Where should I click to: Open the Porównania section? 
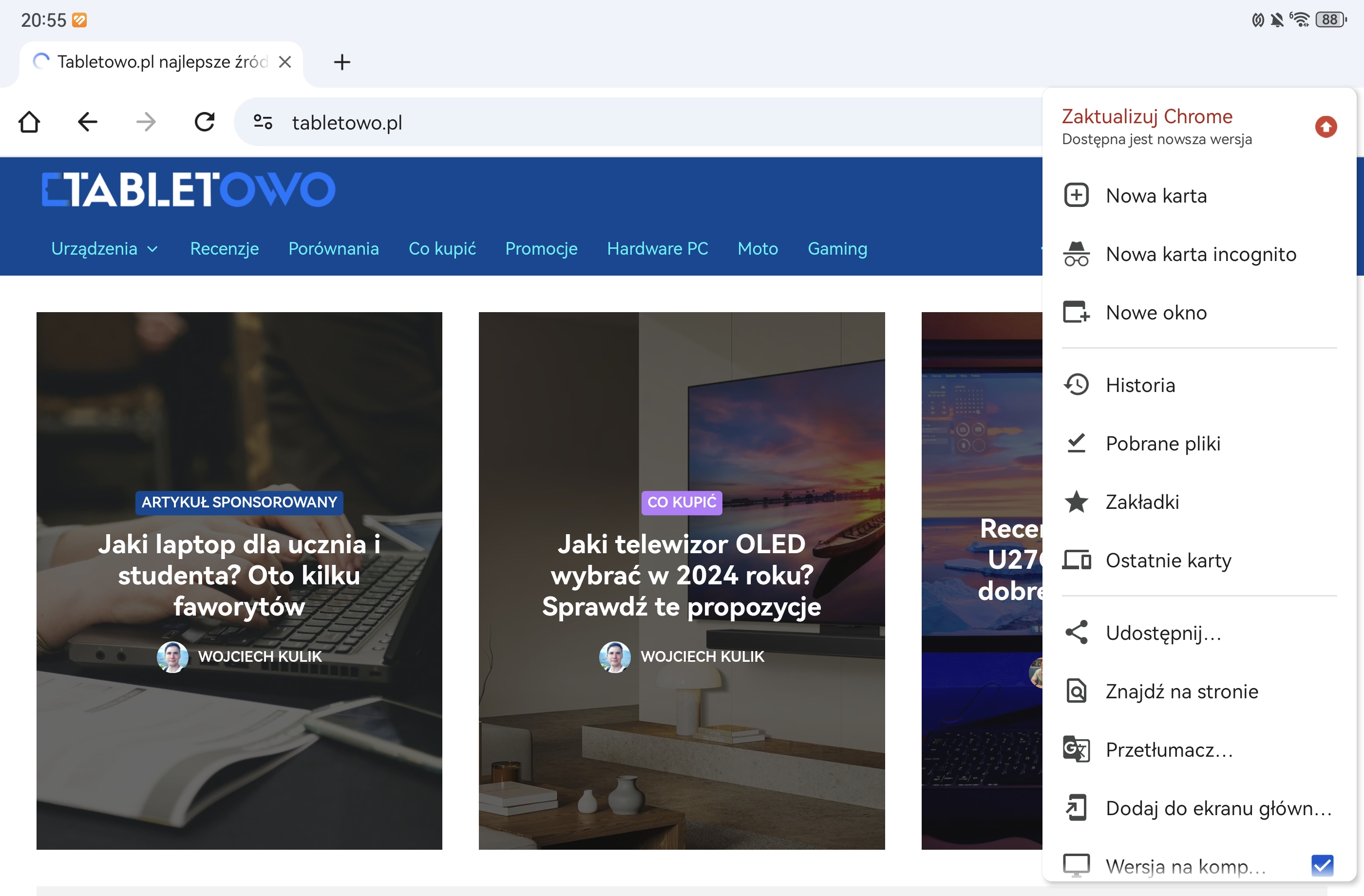[334, 249]
